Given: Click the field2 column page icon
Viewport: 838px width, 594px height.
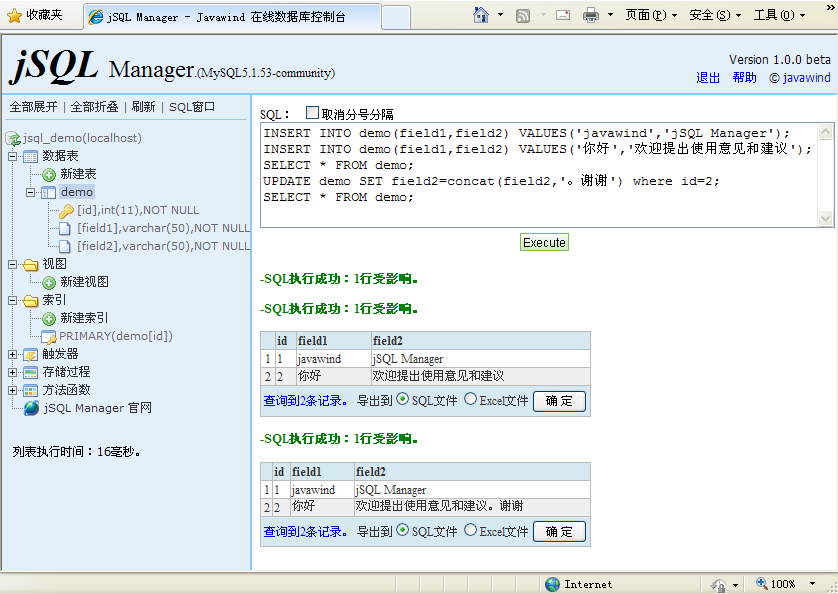Looking at the screenshot, I should tap(65, 246).
